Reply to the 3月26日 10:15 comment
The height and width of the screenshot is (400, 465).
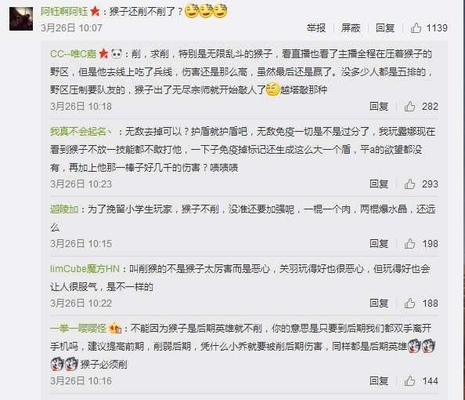coord(379,244)
